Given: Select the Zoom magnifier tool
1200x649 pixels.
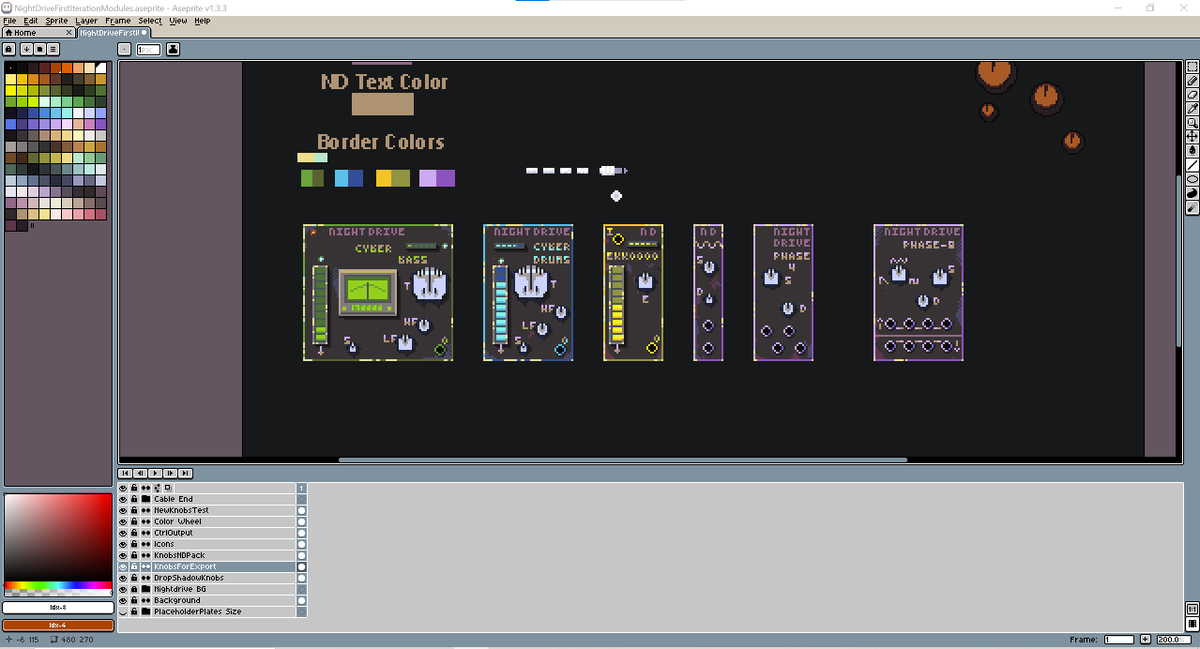Looking at the screenshot, I should 1192,123.
